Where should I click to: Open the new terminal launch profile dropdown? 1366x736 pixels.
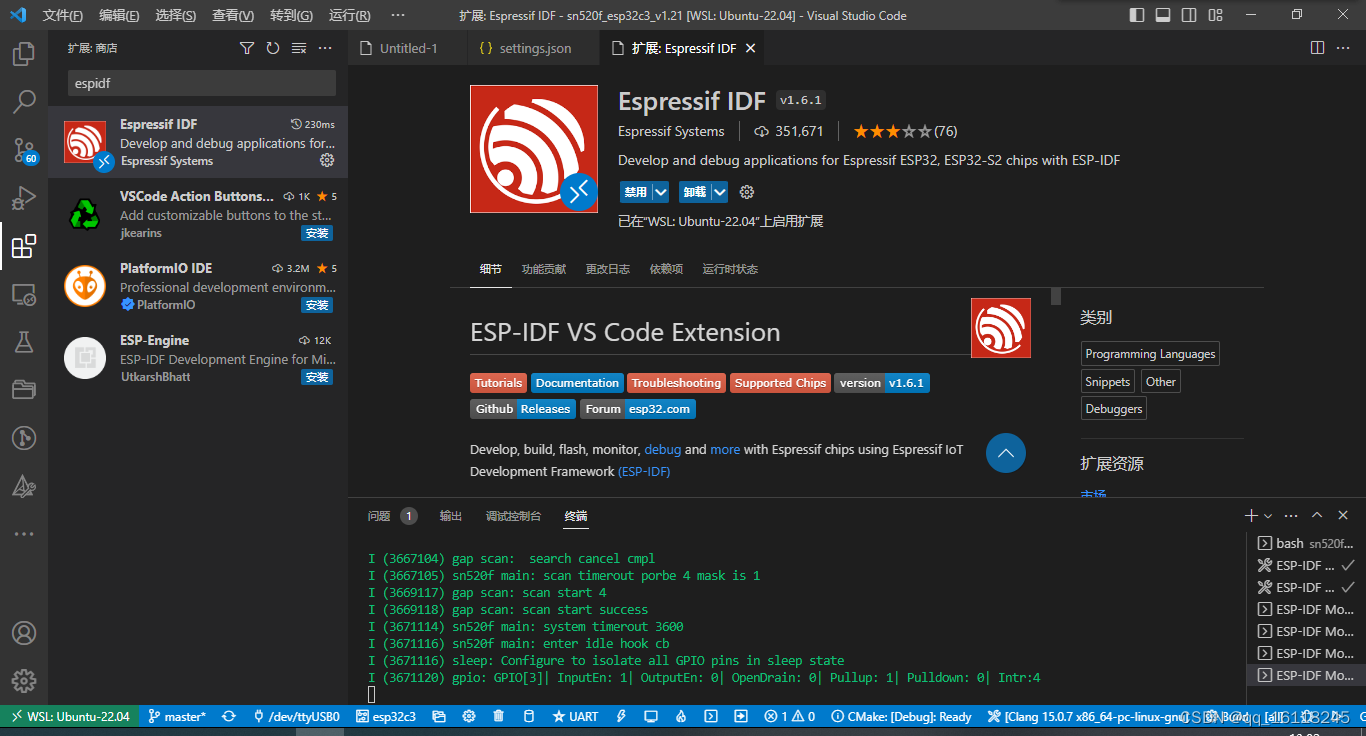tap(1268, 516)
